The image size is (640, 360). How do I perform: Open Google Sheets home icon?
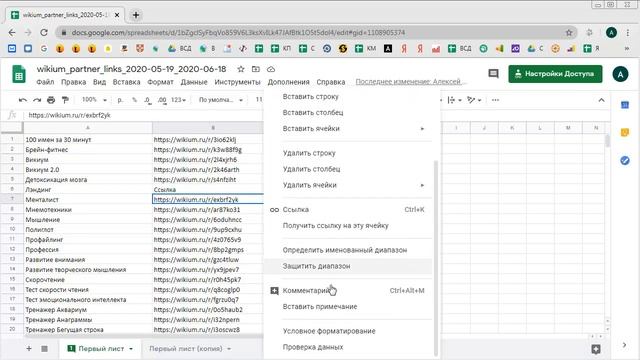(x=19, y=74)
